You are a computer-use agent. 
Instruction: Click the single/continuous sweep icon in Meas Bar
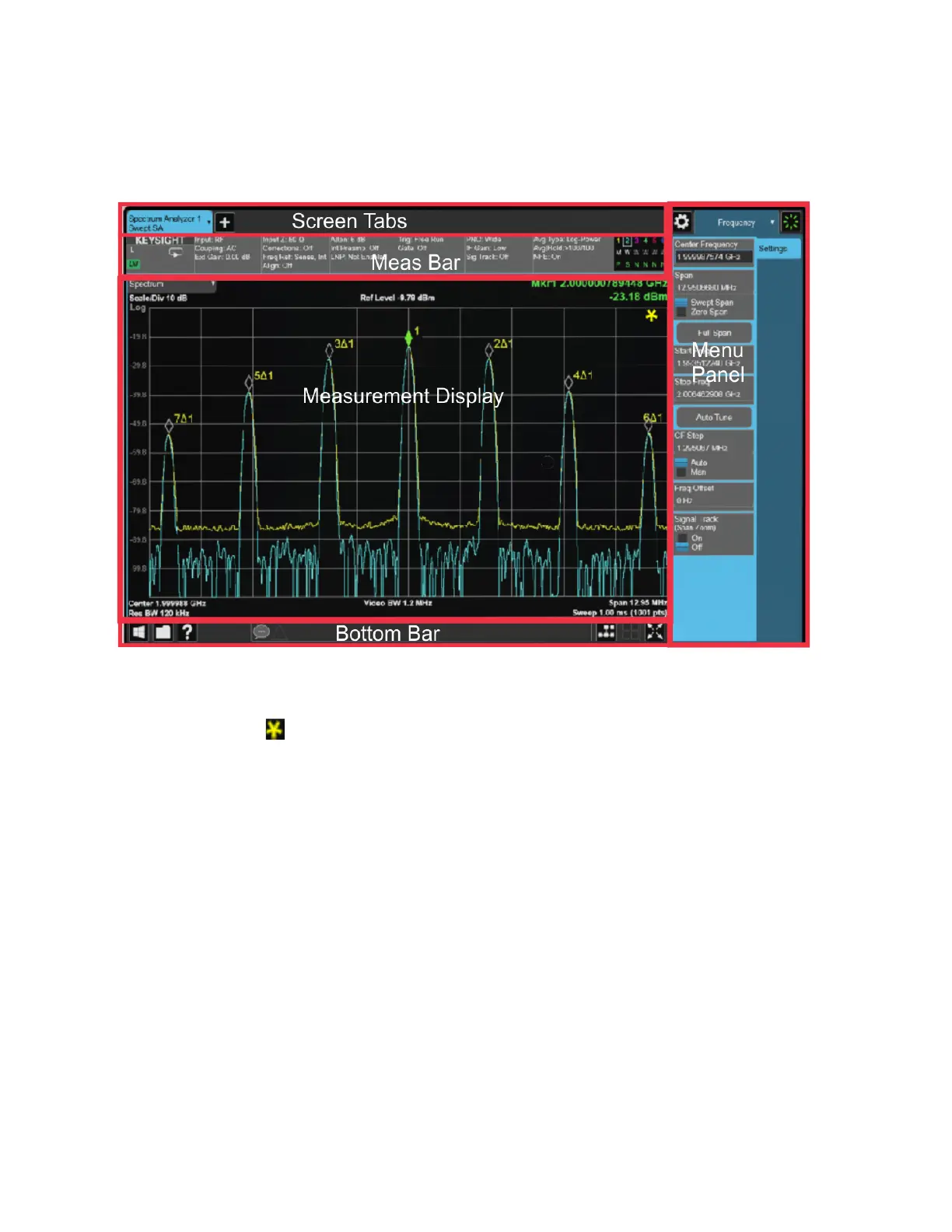point(176,253)
